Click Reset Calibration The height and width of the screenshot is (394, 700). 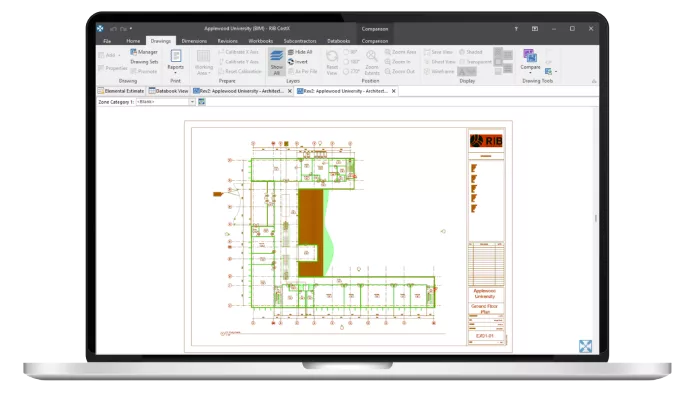[240, 71]
